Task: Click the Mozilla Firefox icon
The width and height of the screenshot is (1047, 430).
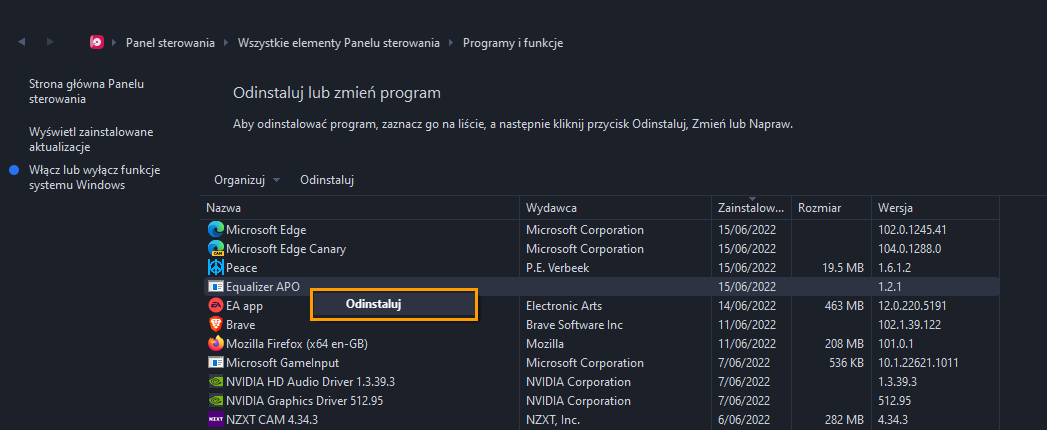Action: pyautogui.click(x=215, y=344)
